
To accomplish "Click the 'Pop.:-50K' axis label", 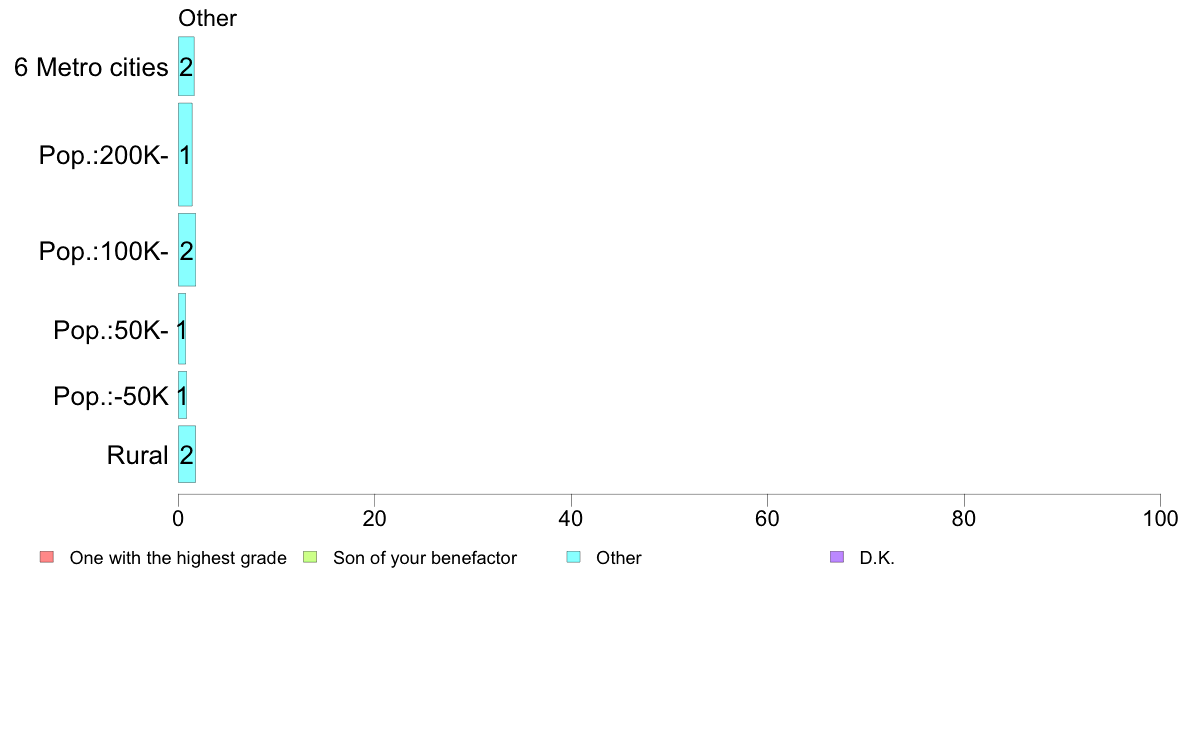I will 111,396.
